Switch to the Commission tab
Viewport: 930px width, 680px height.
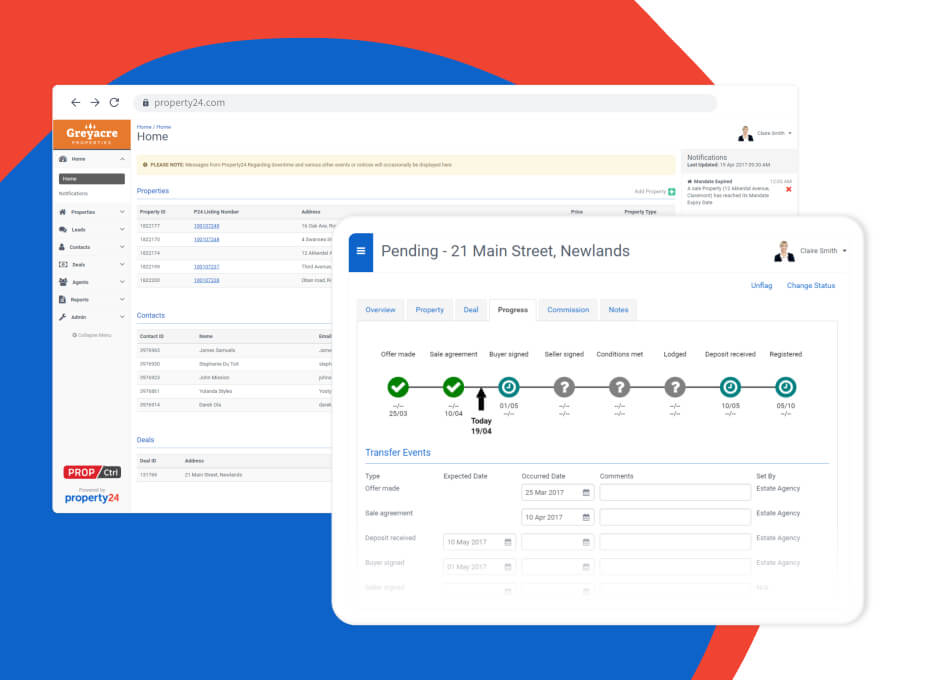pos(567,310)
